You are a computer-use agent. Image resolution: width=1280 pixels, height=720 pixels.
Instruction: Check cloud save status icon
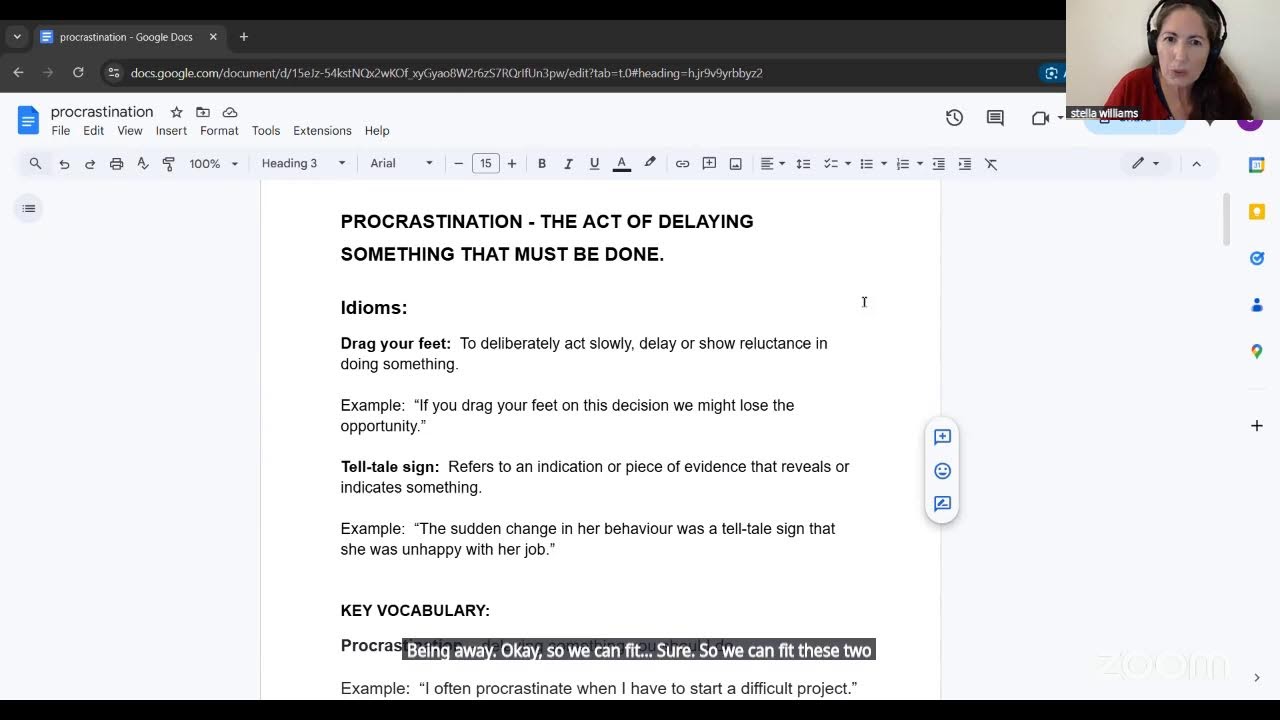230,112
